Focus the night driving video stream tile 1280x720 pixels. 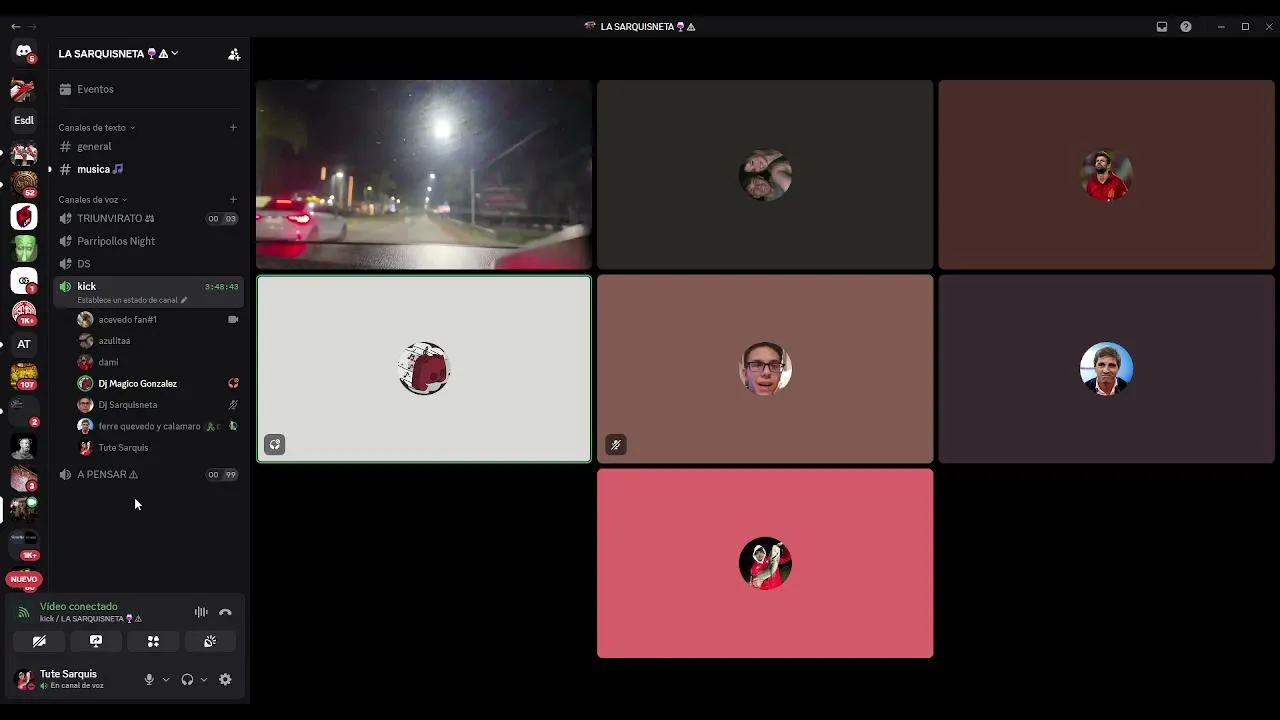(x=424, y=175)
